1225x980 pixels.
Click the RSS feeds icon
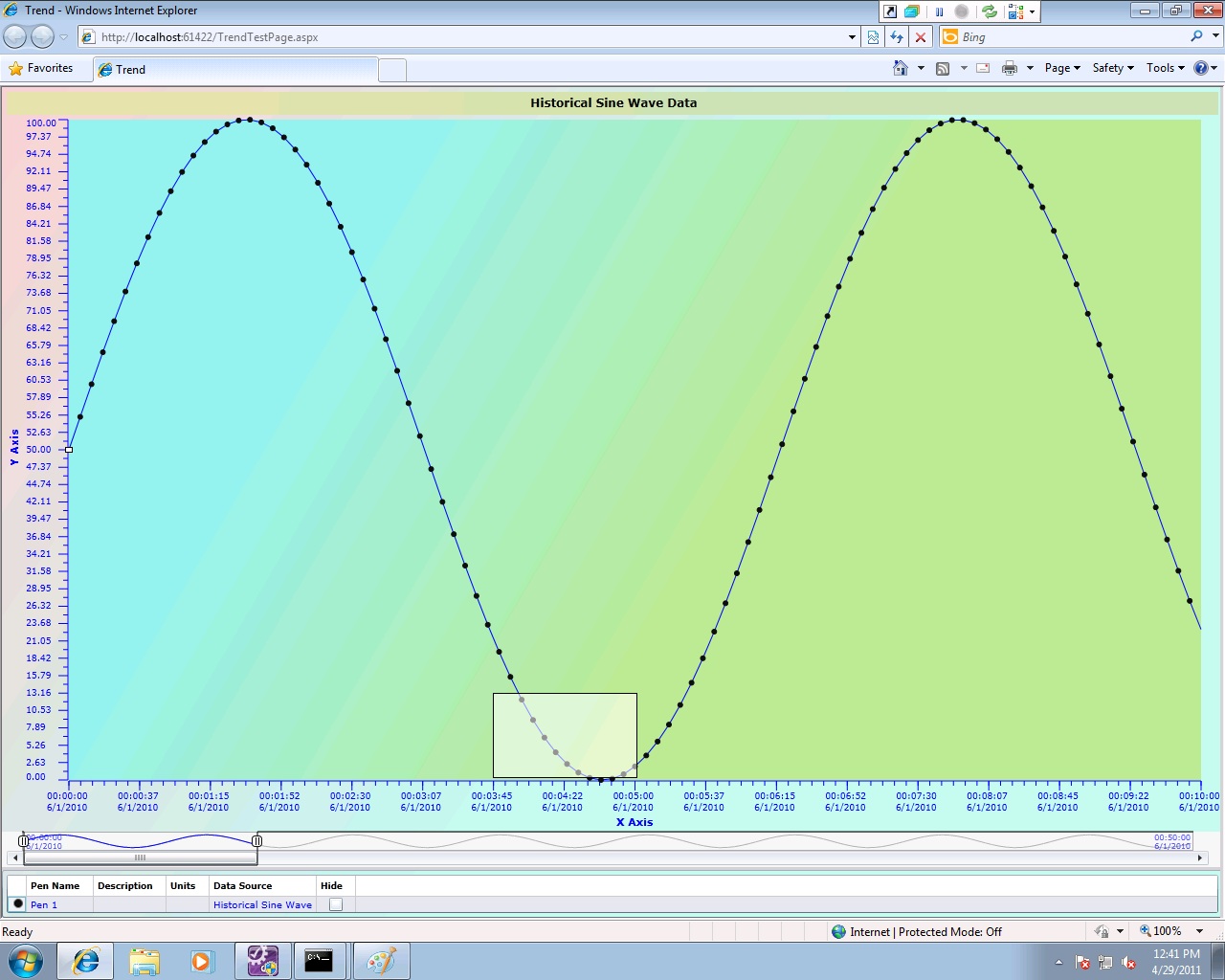[x=943, y=68]
